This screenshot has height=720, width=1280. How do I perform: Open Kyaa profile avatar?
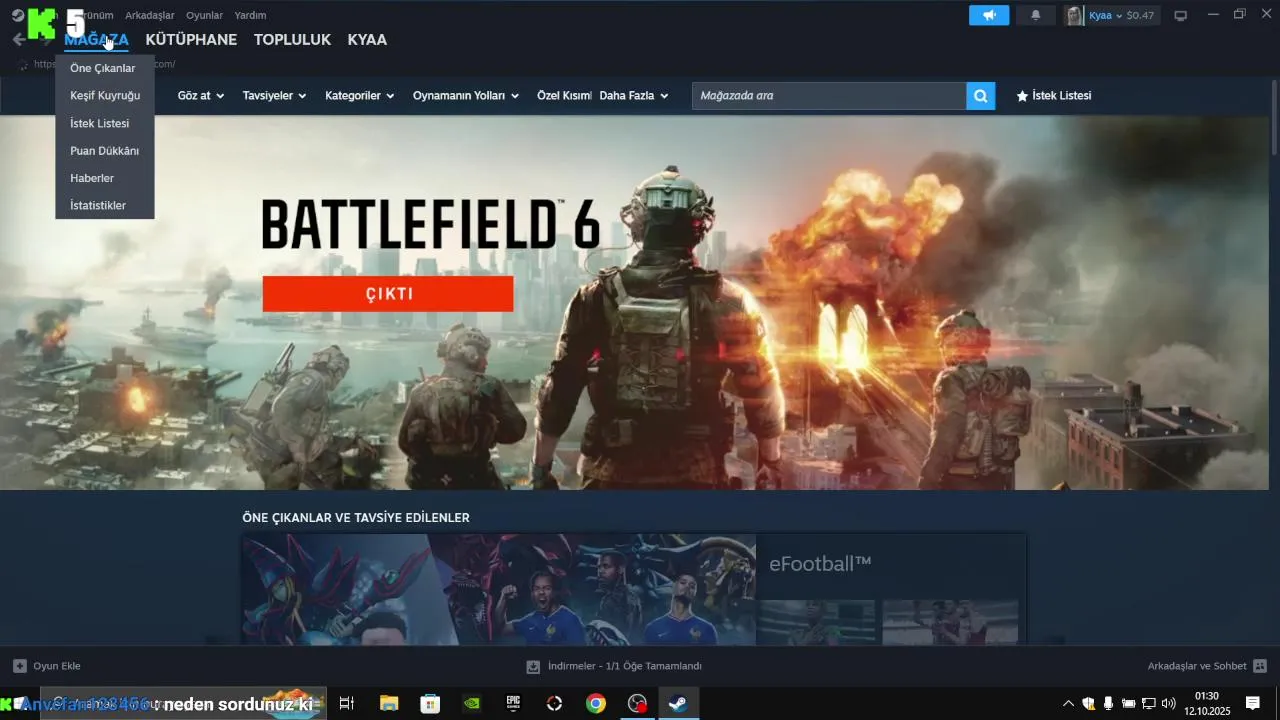coord(1074,15)
